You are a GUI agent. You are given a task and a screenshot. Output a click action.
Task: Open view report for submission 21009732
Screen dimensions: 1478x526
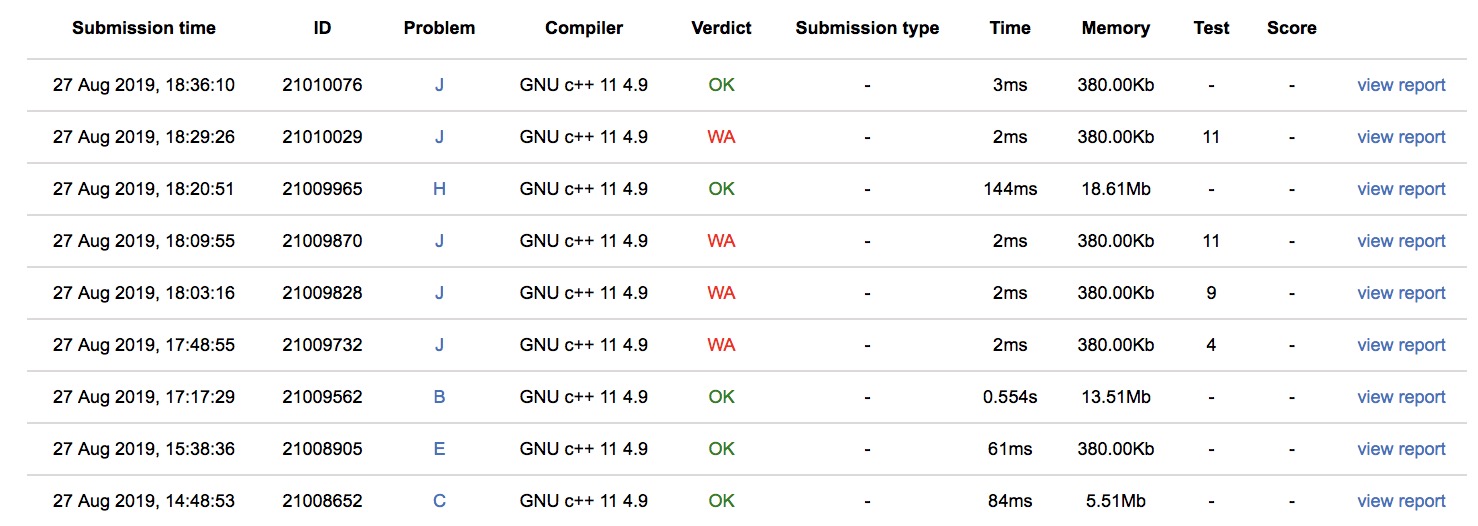tap(1400, 345)
